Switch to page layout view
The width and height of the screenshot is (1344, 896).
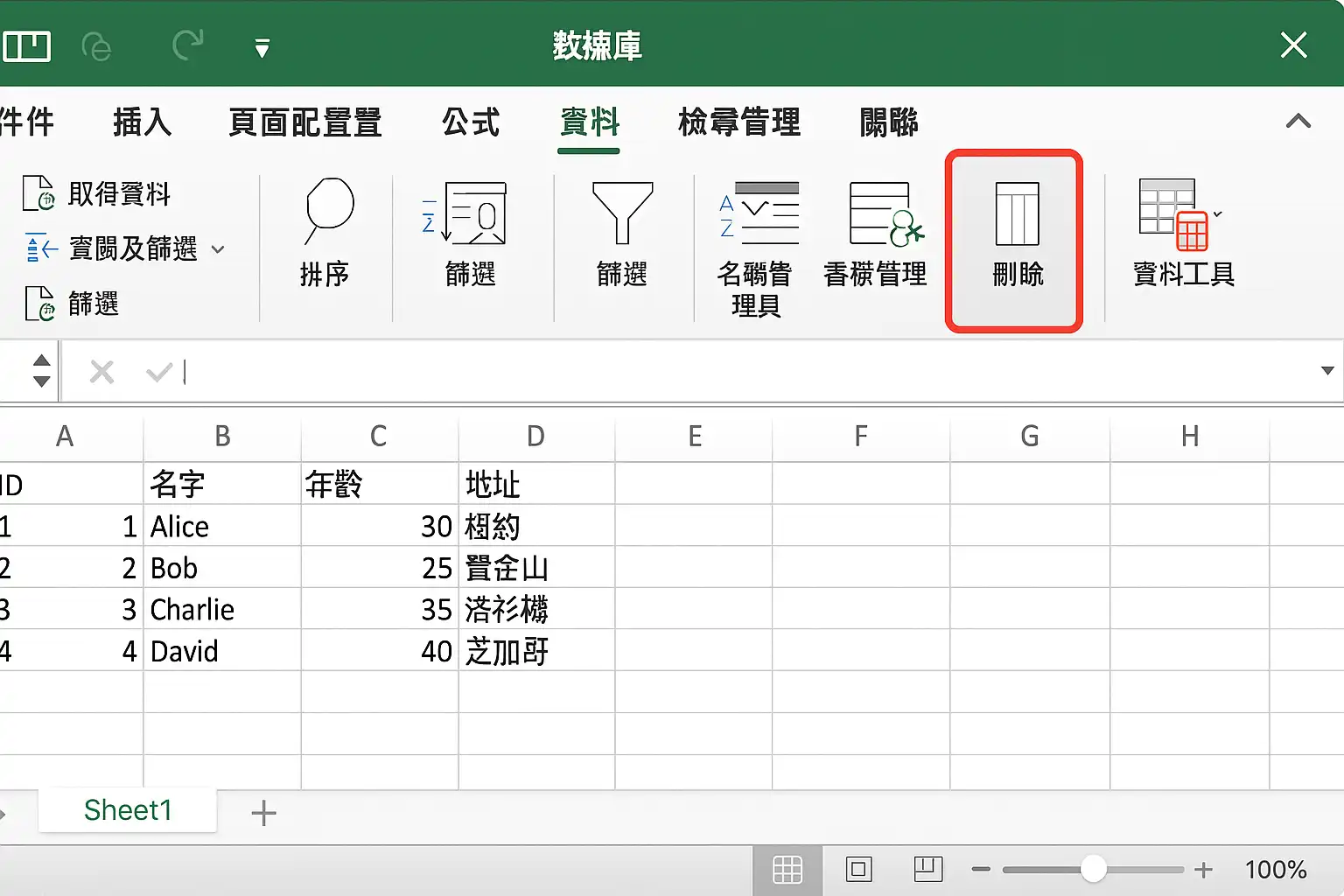point(858,869)
